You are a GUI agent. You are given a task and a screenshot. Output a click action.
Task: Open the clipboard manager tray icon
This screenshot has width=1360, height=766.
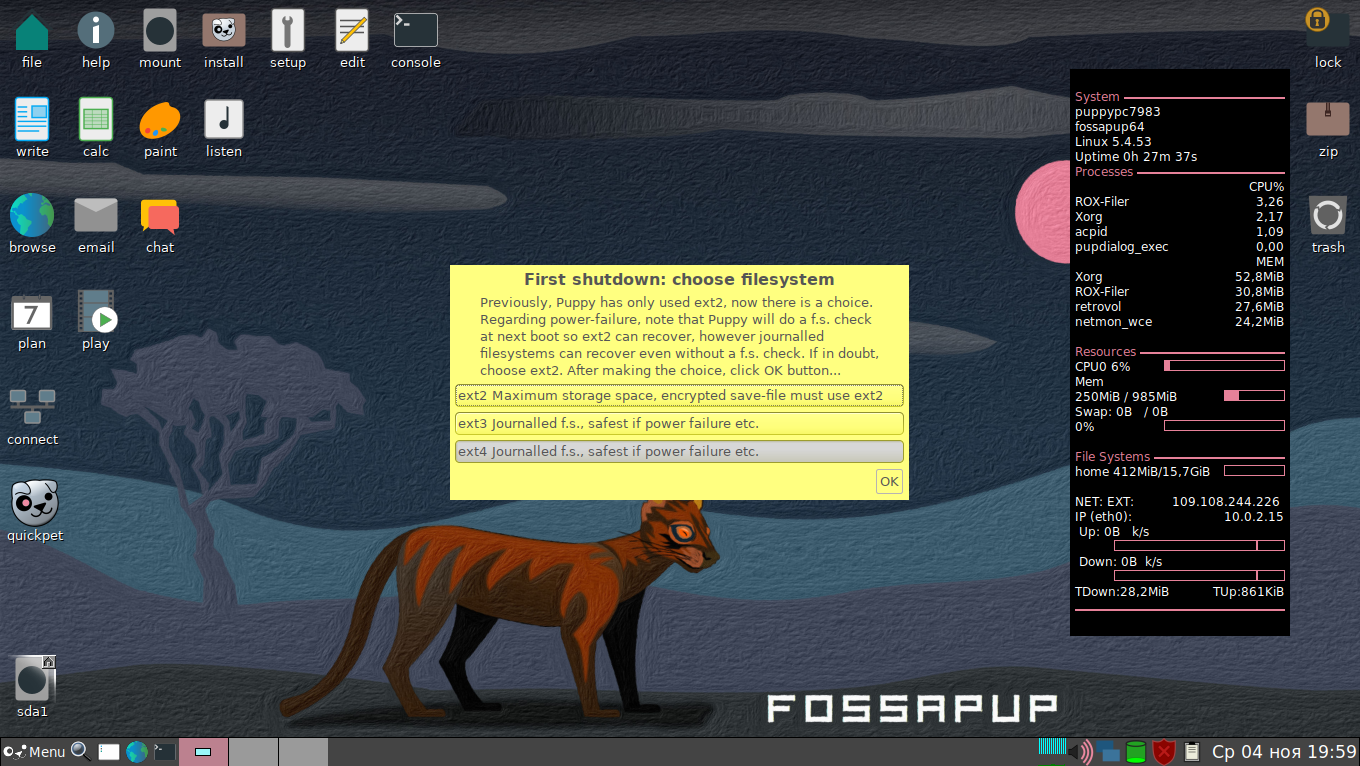coord(1191,751)
